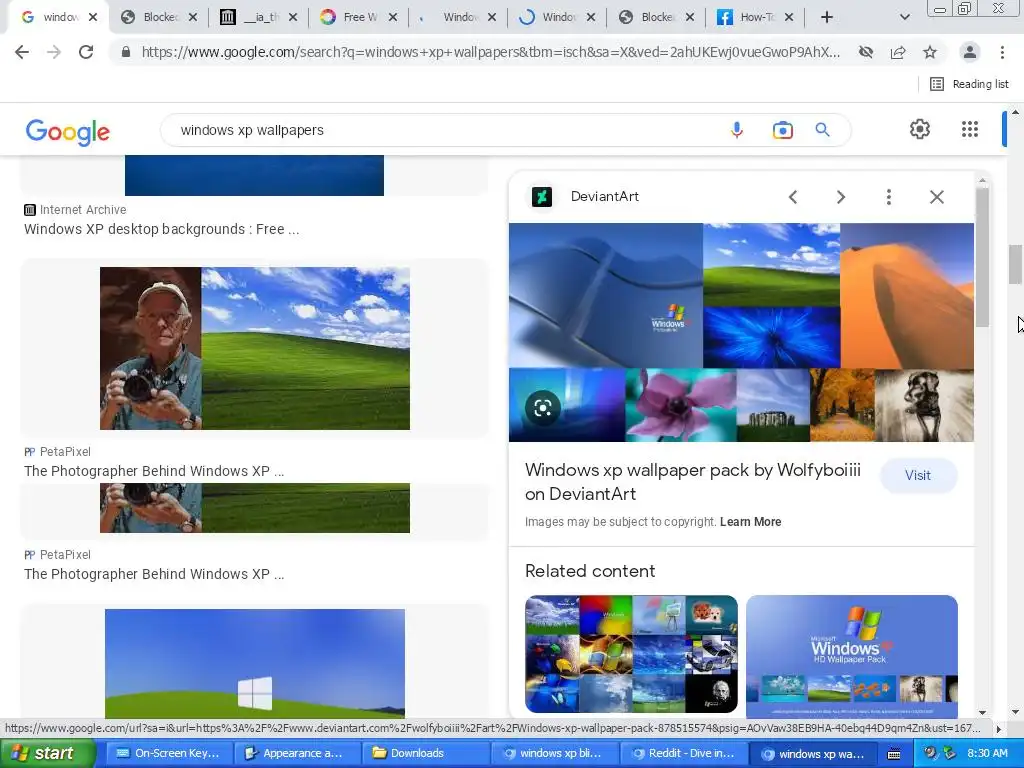1024x768 pixels.
Task: Search by image with camera icon
Action: (x=782, y=130)
